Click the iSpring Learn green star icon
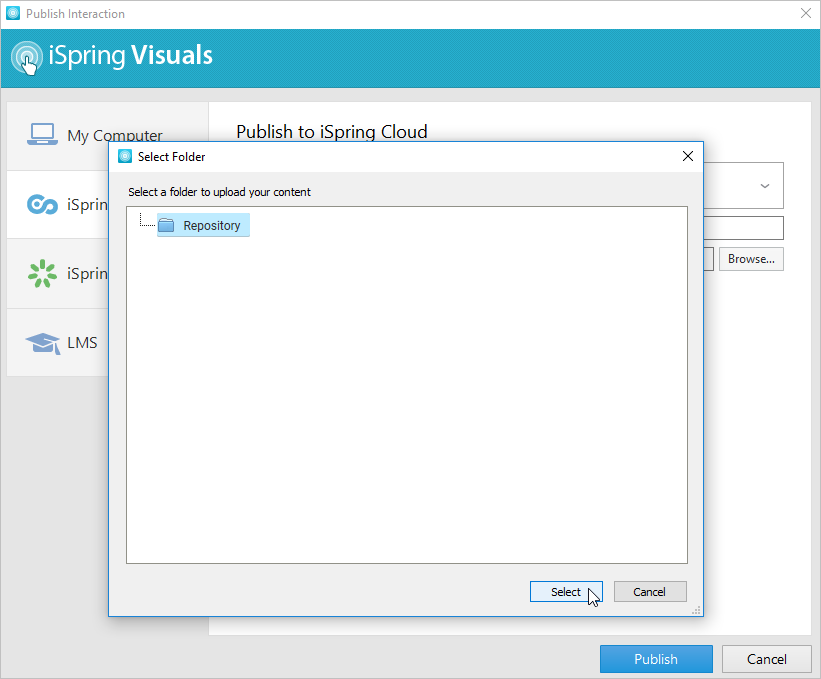Screen dimensions: 821x679 point(42,273)
